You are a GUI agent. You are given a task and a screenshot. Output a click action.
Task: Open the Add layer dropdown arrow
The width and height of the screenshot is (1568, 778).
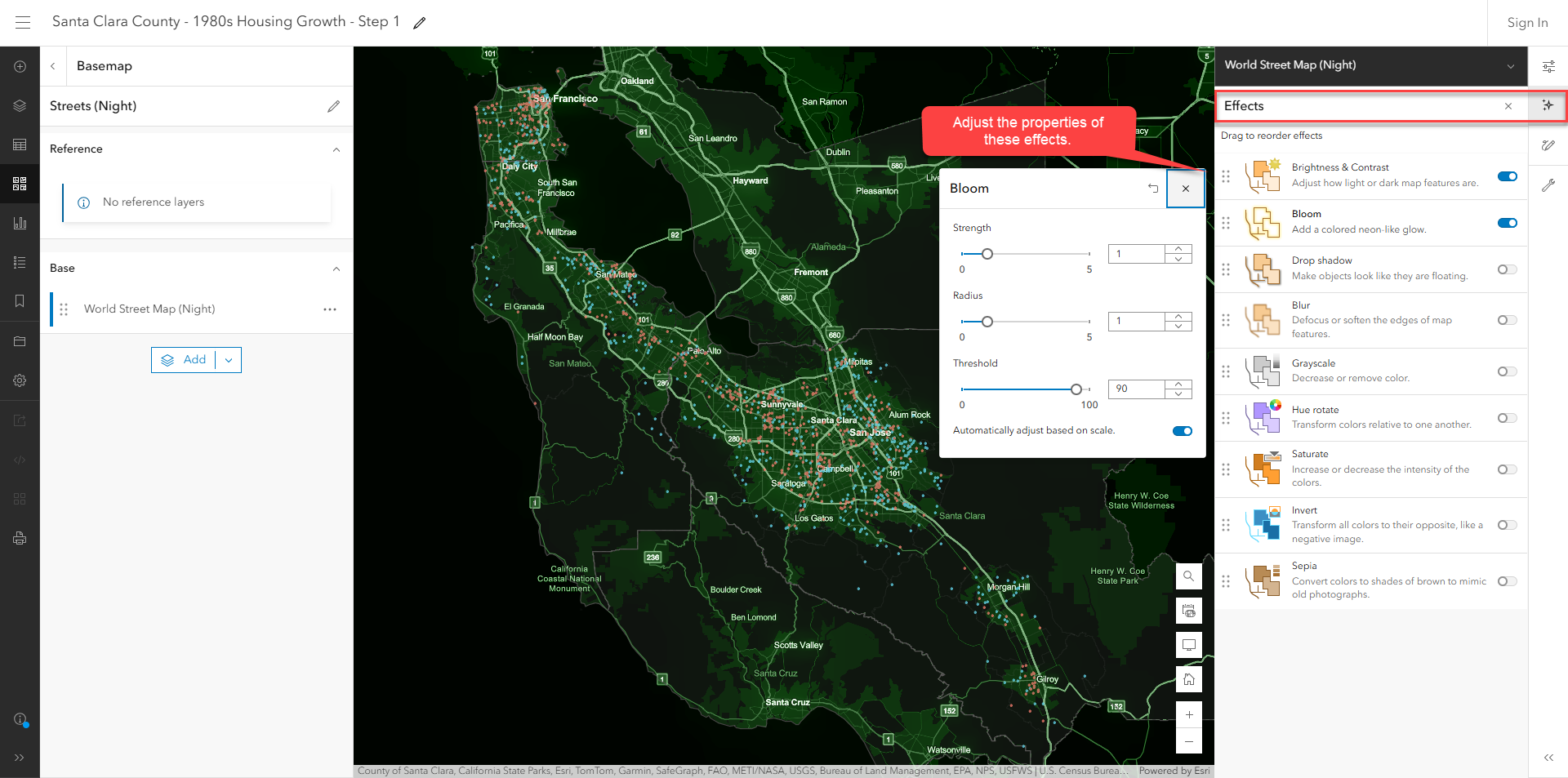pyautogui.click(x=229, y=359)
